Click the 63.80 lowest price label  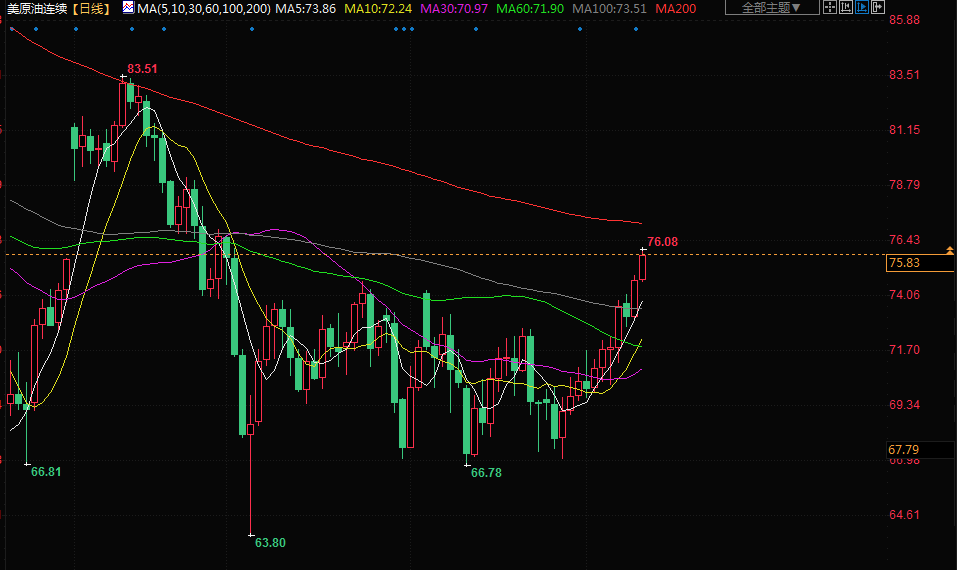270,543
